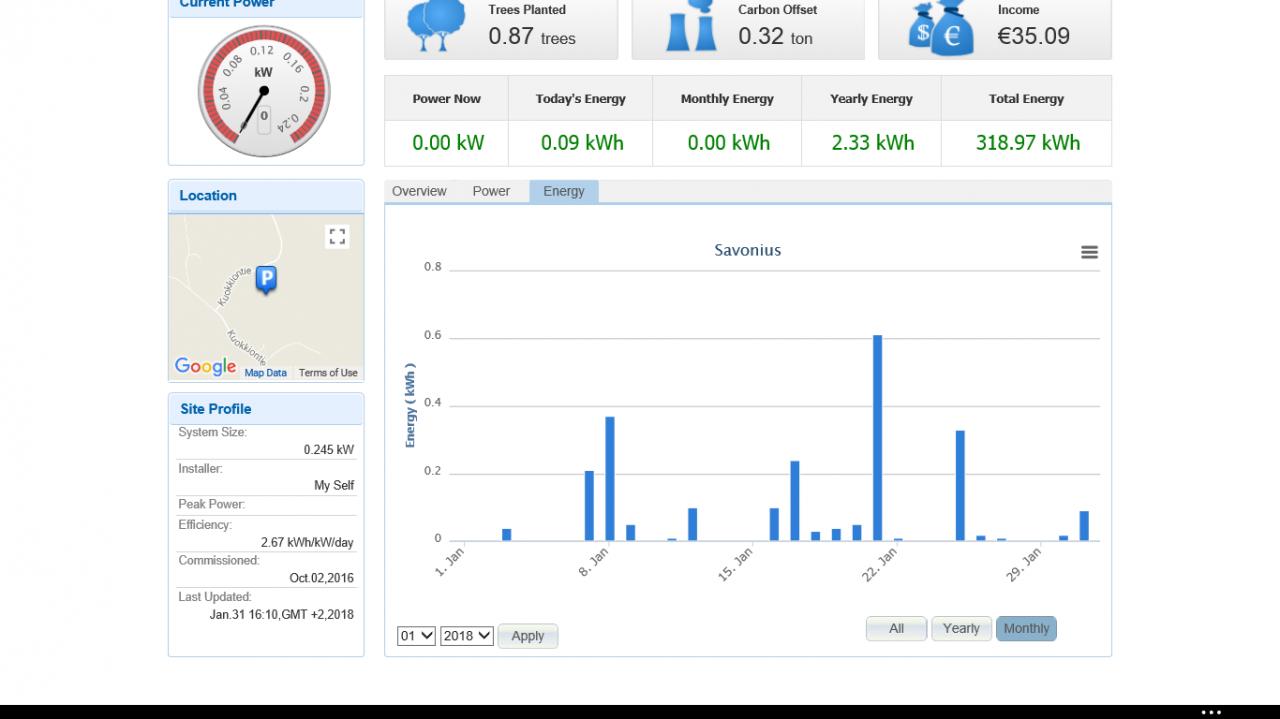Click the tallest energy bar near 21 Jan
The height and width of the screenshot is (719, 1280).
click(877, 438)
